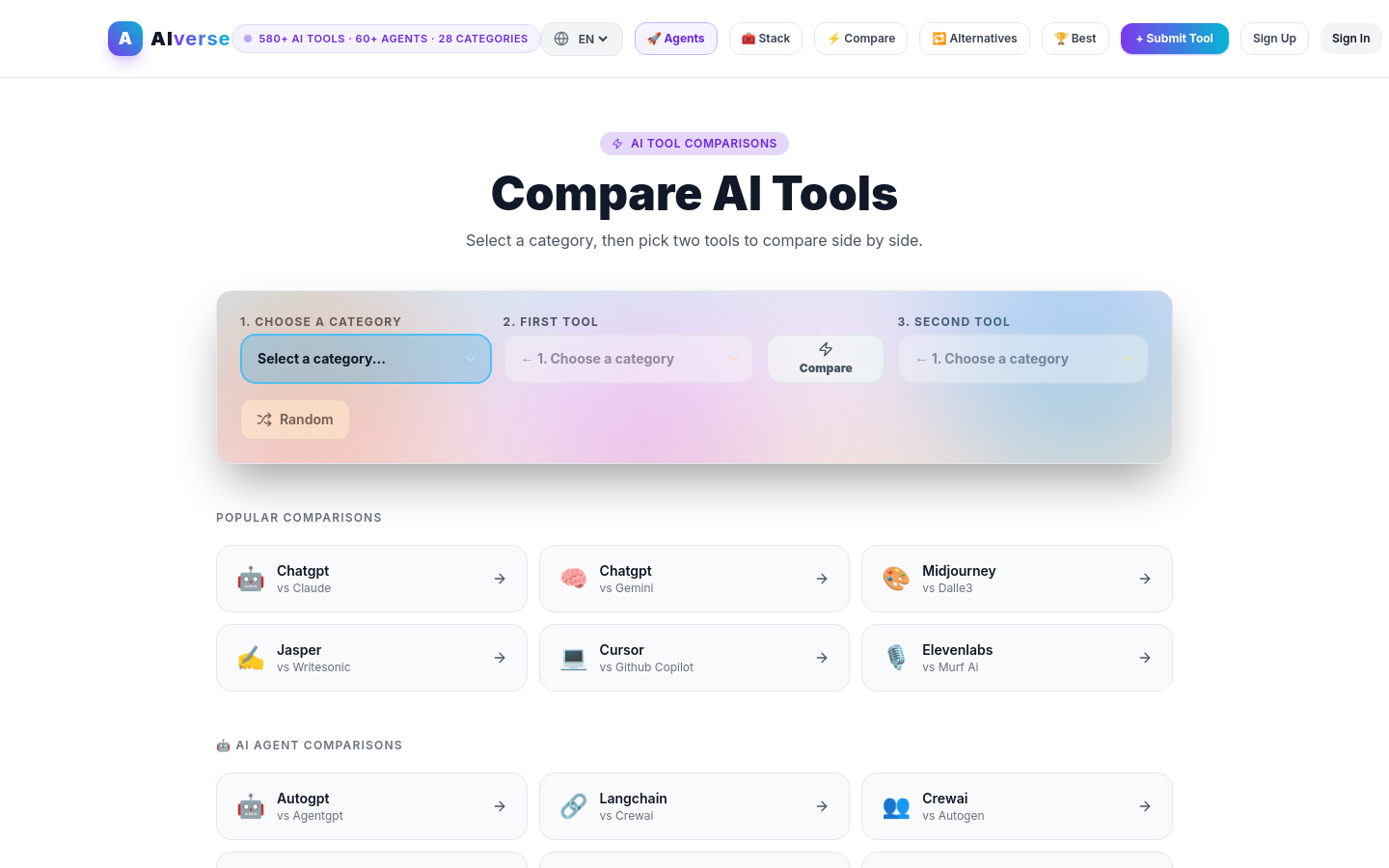Click the "+ Submit Tool" button

pos(1175,39)
